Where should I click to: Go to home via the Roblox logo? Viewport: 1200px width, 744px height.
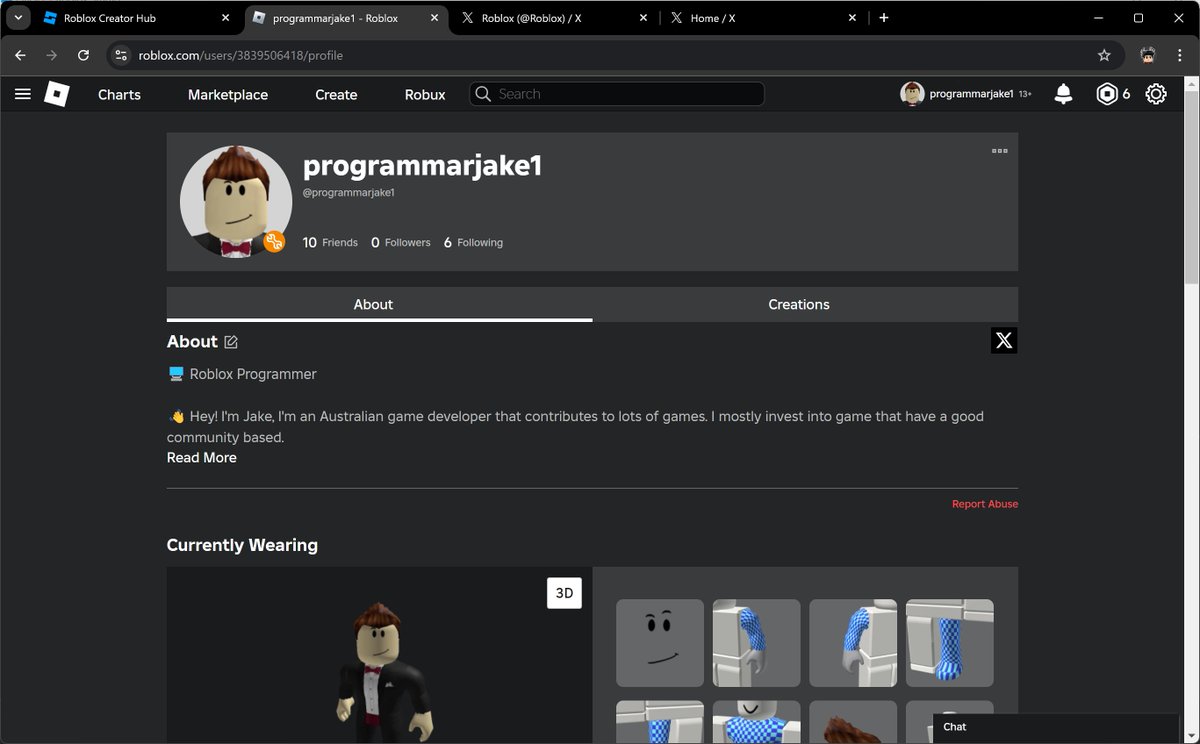tap(56, 93)
